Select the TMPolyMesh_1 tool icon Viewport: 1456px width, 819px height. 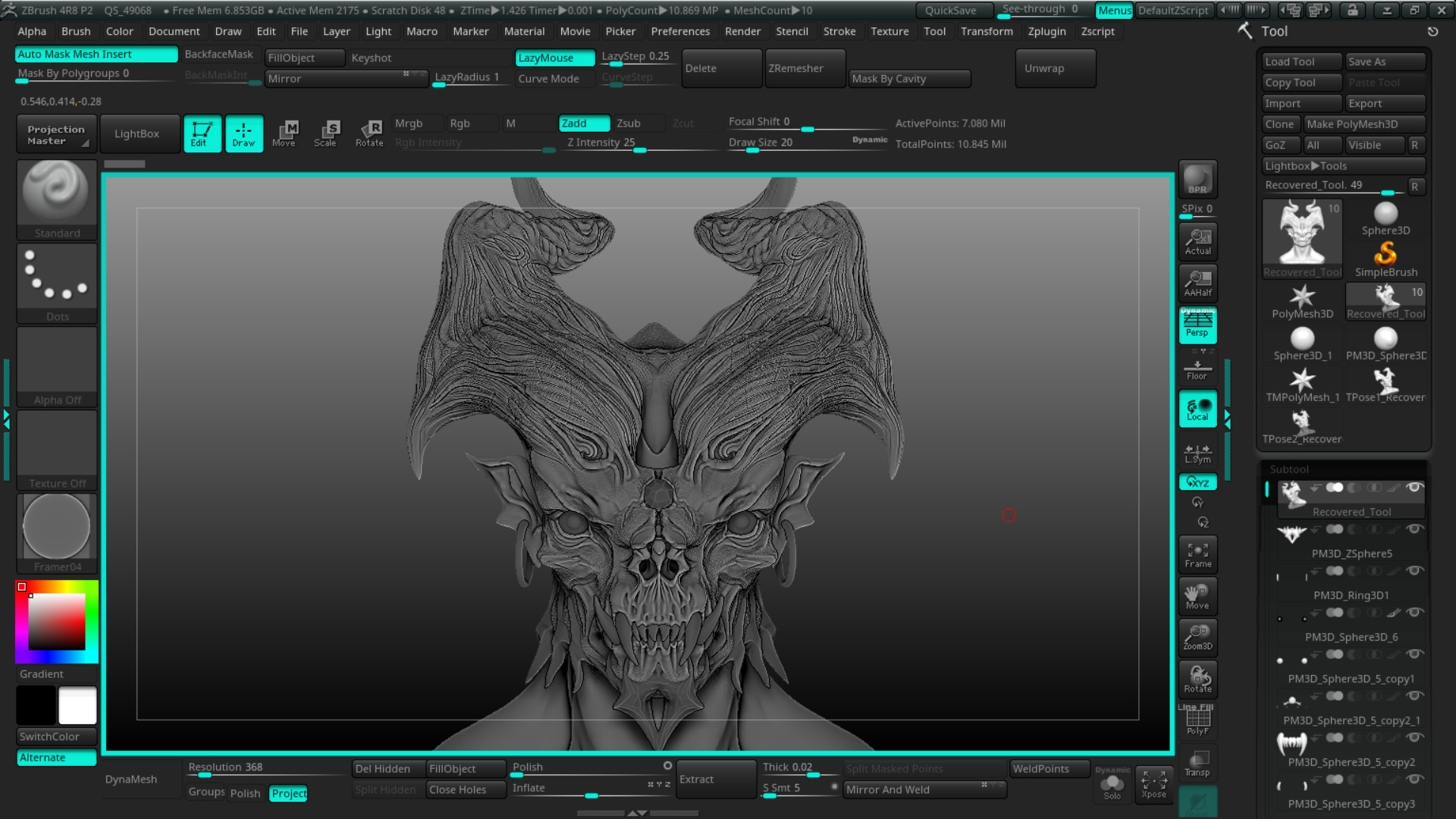click(1302, 384)
